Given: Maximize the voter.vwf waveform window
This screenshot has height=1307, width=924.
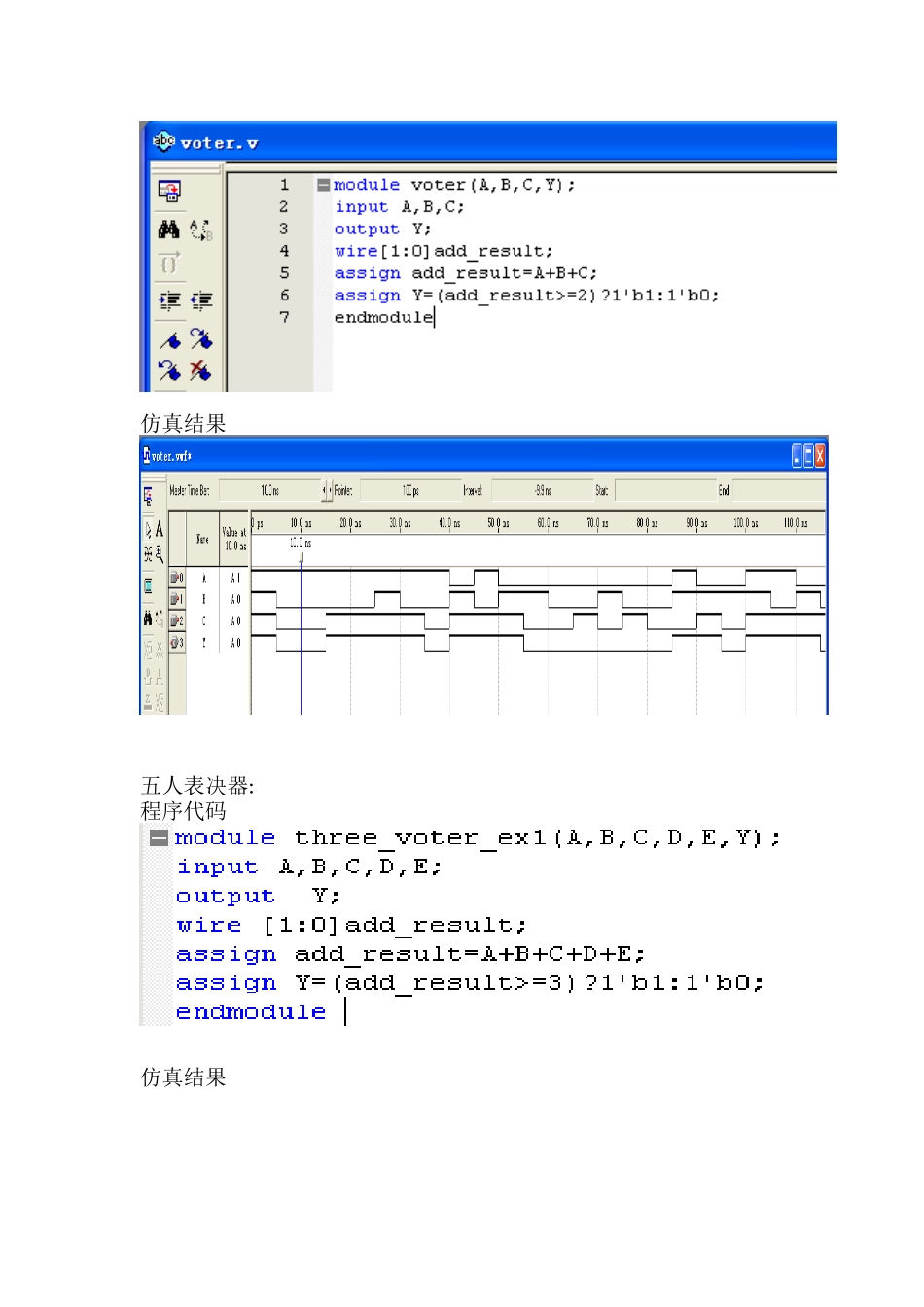Looking at the screenshot, I should (x=809, y=455).
